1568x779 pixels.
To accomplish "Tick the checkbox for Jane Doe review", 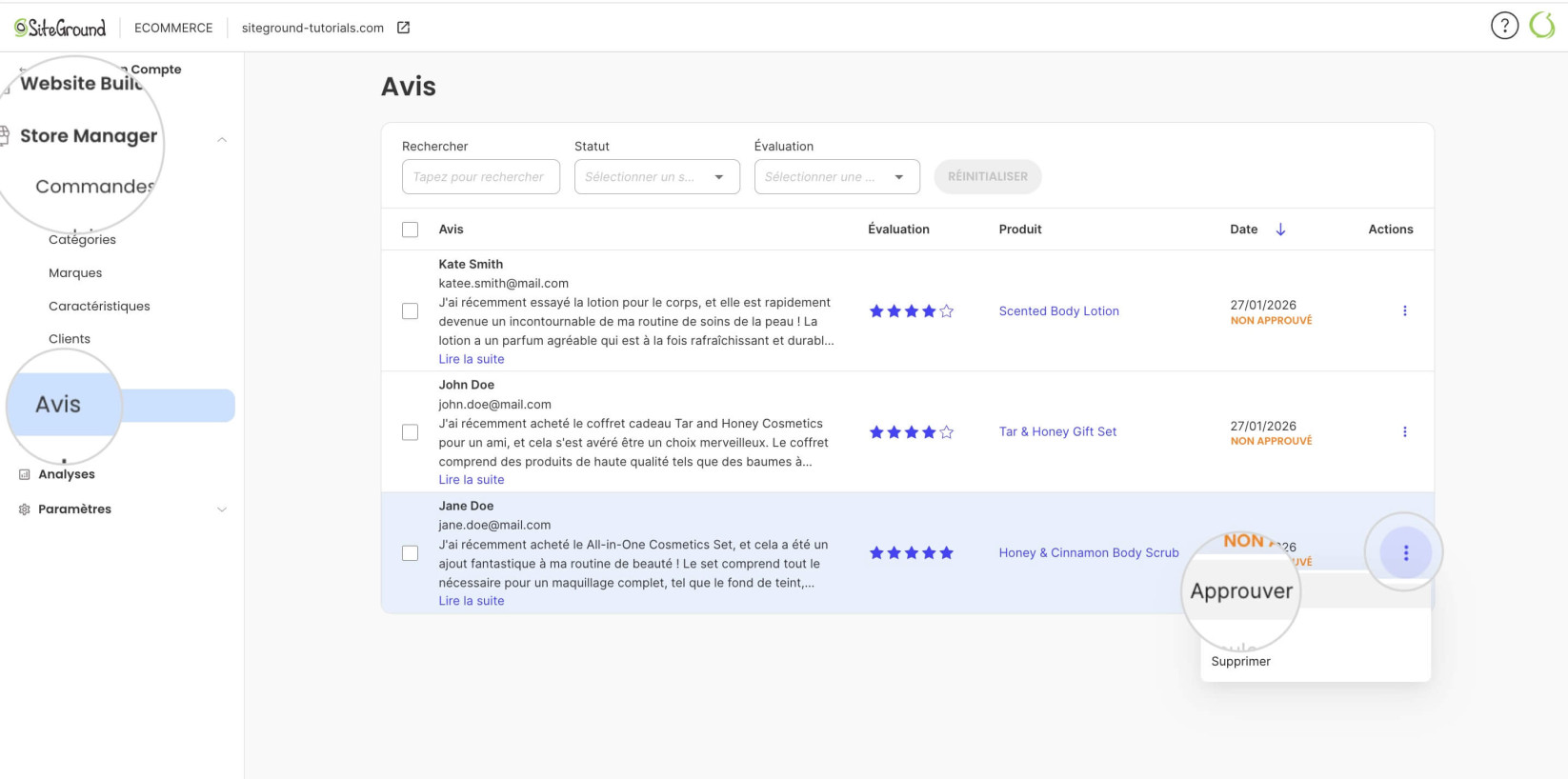I will [410, 553].
